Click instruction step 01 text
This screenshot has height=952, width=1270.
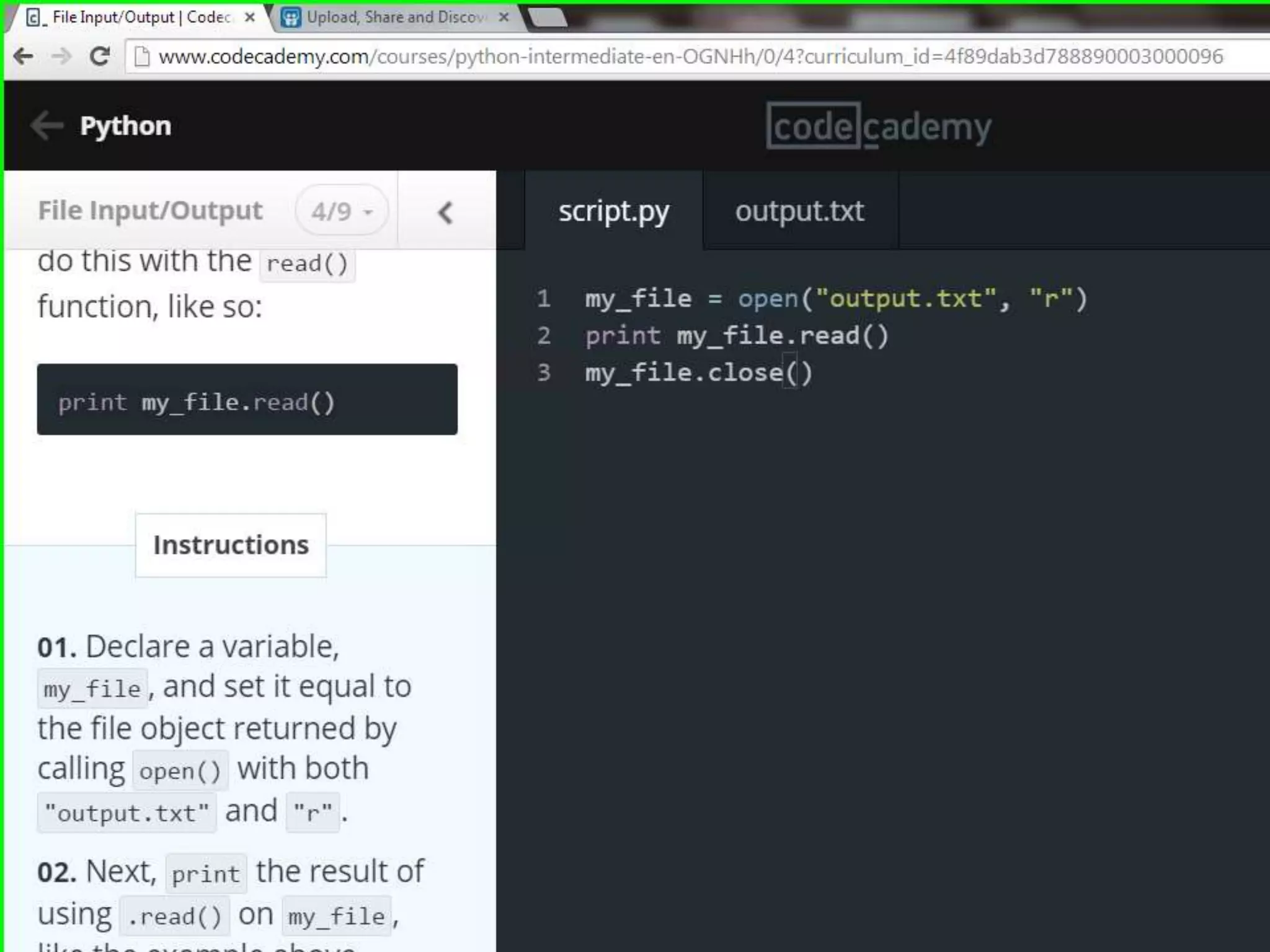click(224, 728)
